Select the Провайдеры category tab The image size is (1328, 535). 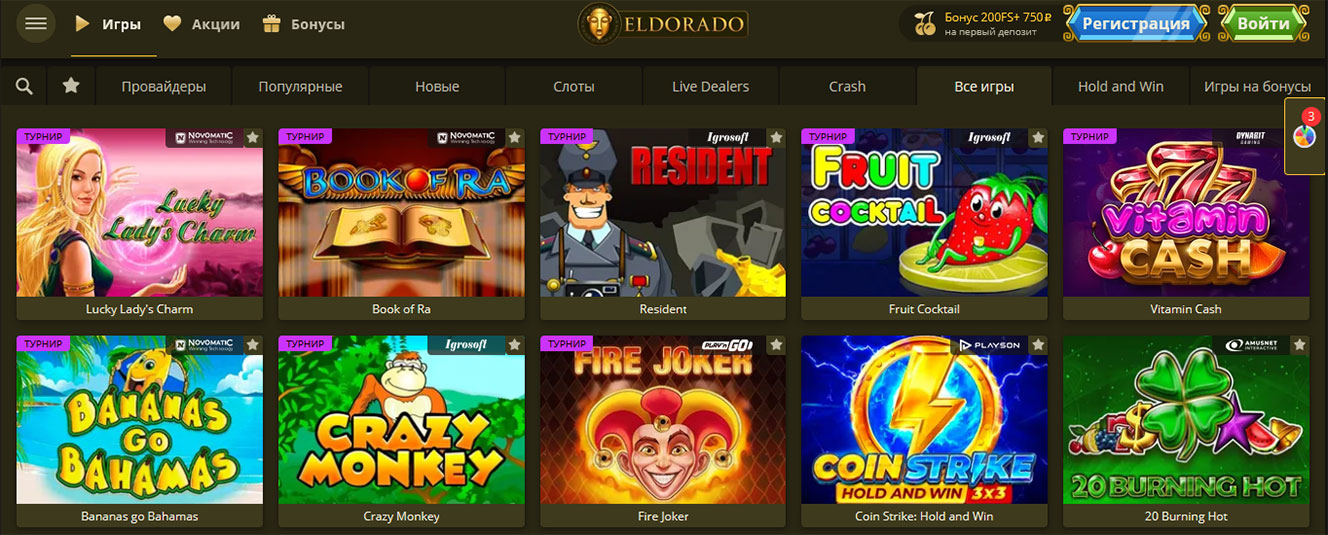164,86
